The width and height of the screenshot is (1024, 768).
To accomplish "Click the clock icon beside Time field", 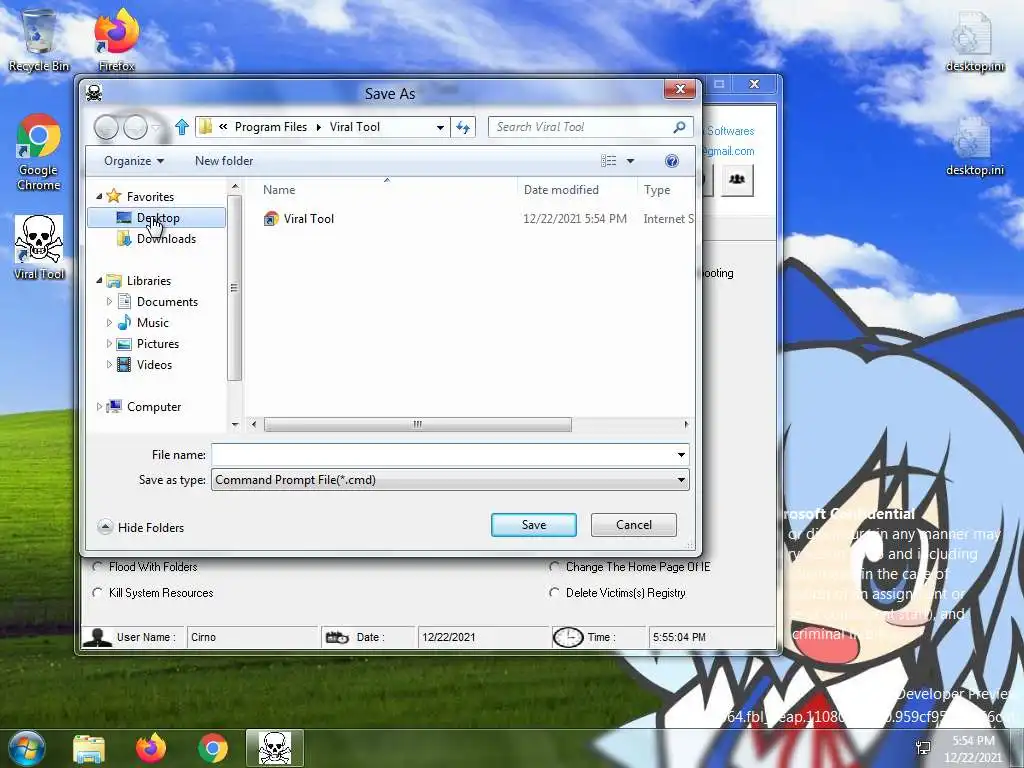I will point(568,637).
